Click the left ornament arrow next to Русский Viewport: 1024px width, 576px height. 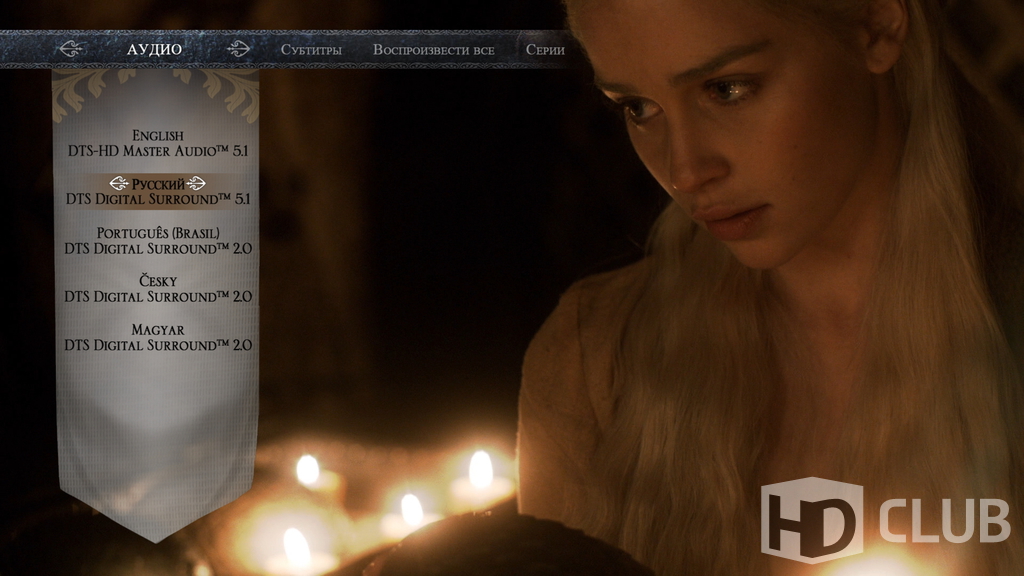[x=120, y=184]
